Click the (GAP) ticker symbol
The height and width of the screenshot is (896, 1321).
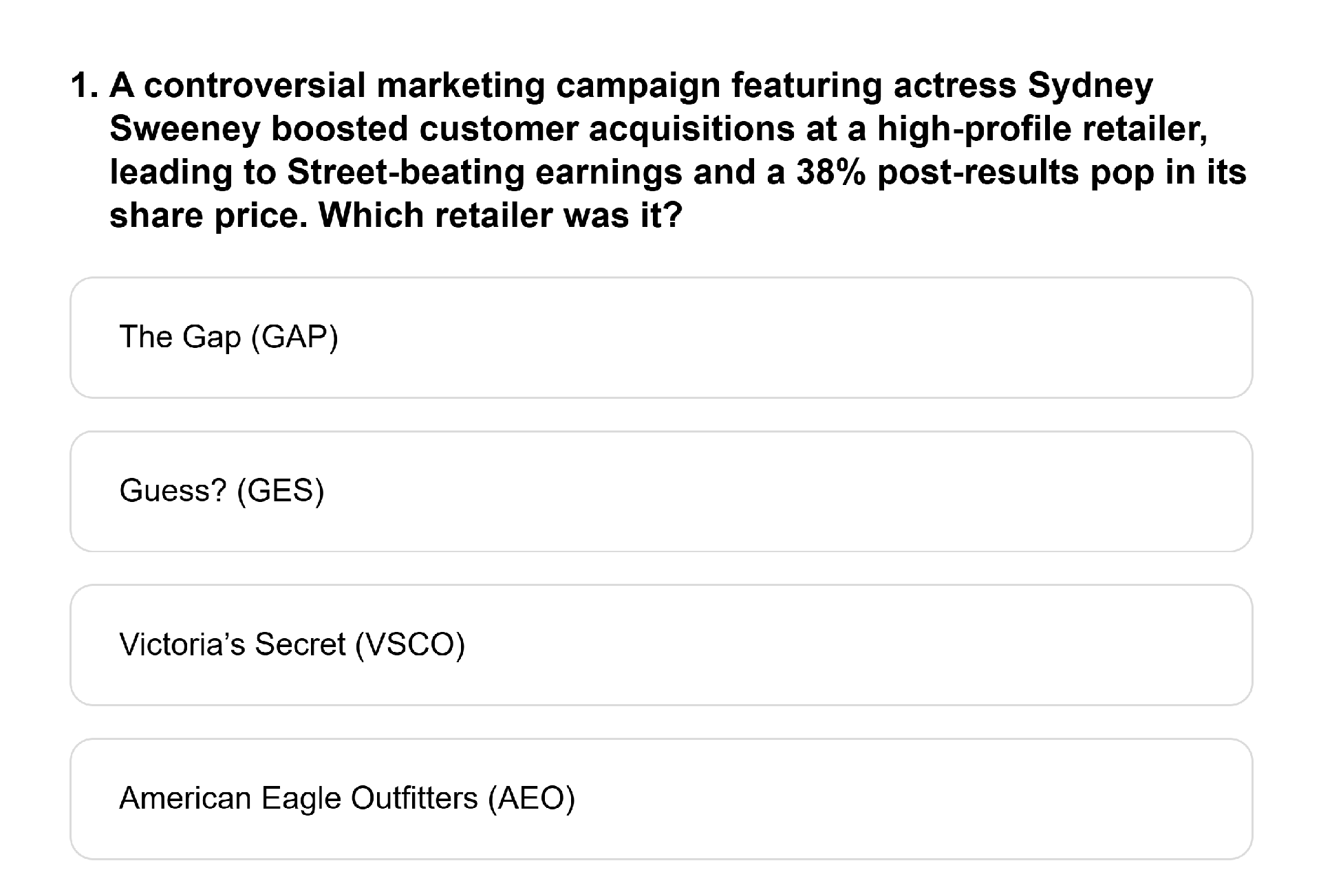[x=295, y=338]
